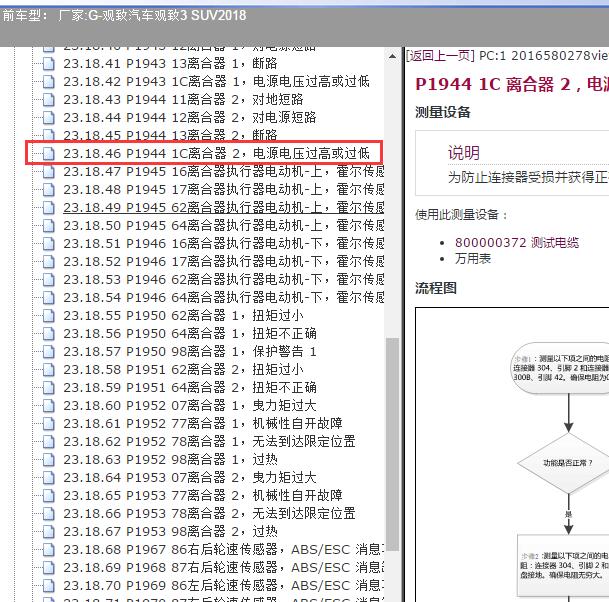Viewport: 609px width, 602px height.
Task: Open 23.18.70 P1969 86左后轮速传感器 entry
Action: (x=224, y=585)
